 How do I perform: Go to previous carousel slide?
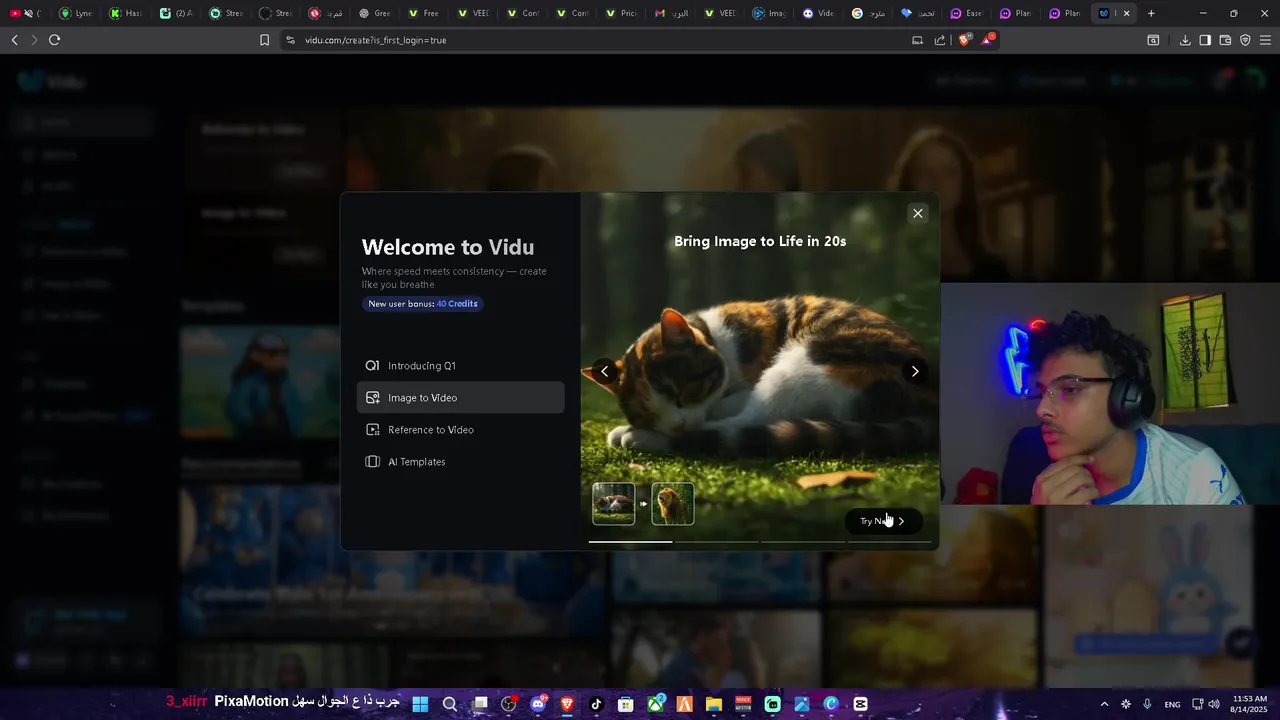604,371
